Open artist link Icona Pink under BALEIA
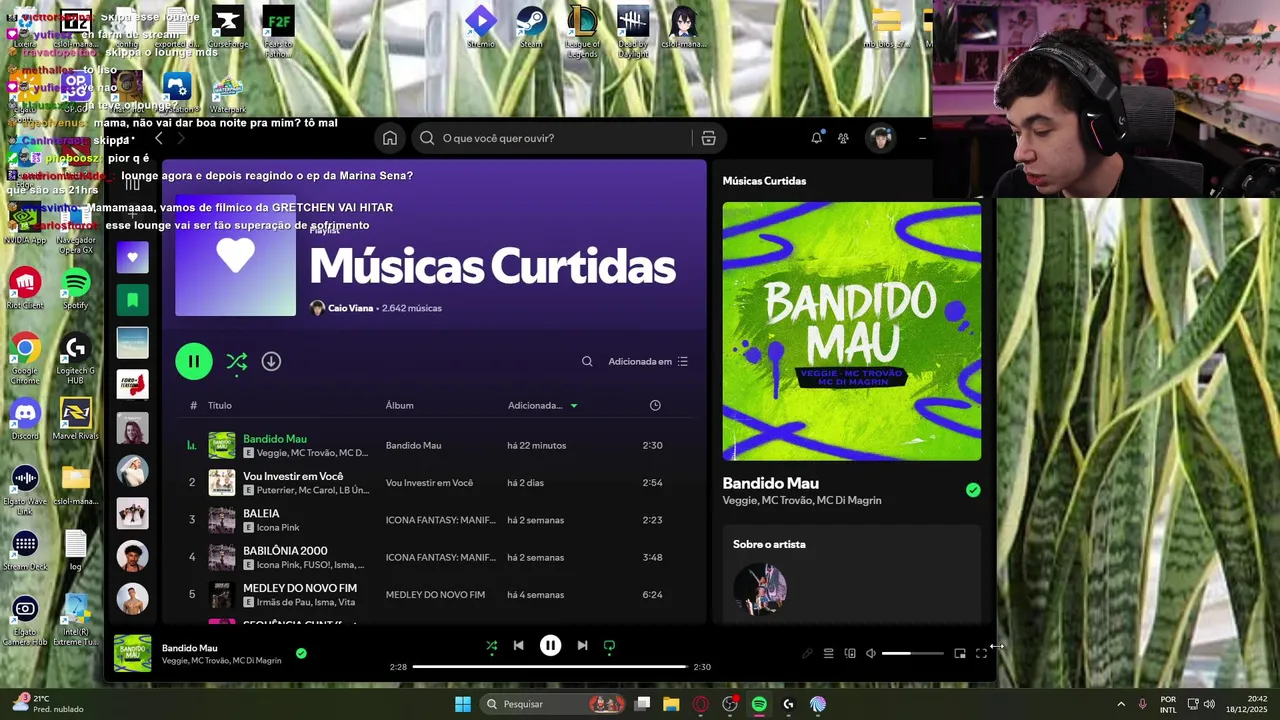The image size is (1280, 720). (278, 527)
